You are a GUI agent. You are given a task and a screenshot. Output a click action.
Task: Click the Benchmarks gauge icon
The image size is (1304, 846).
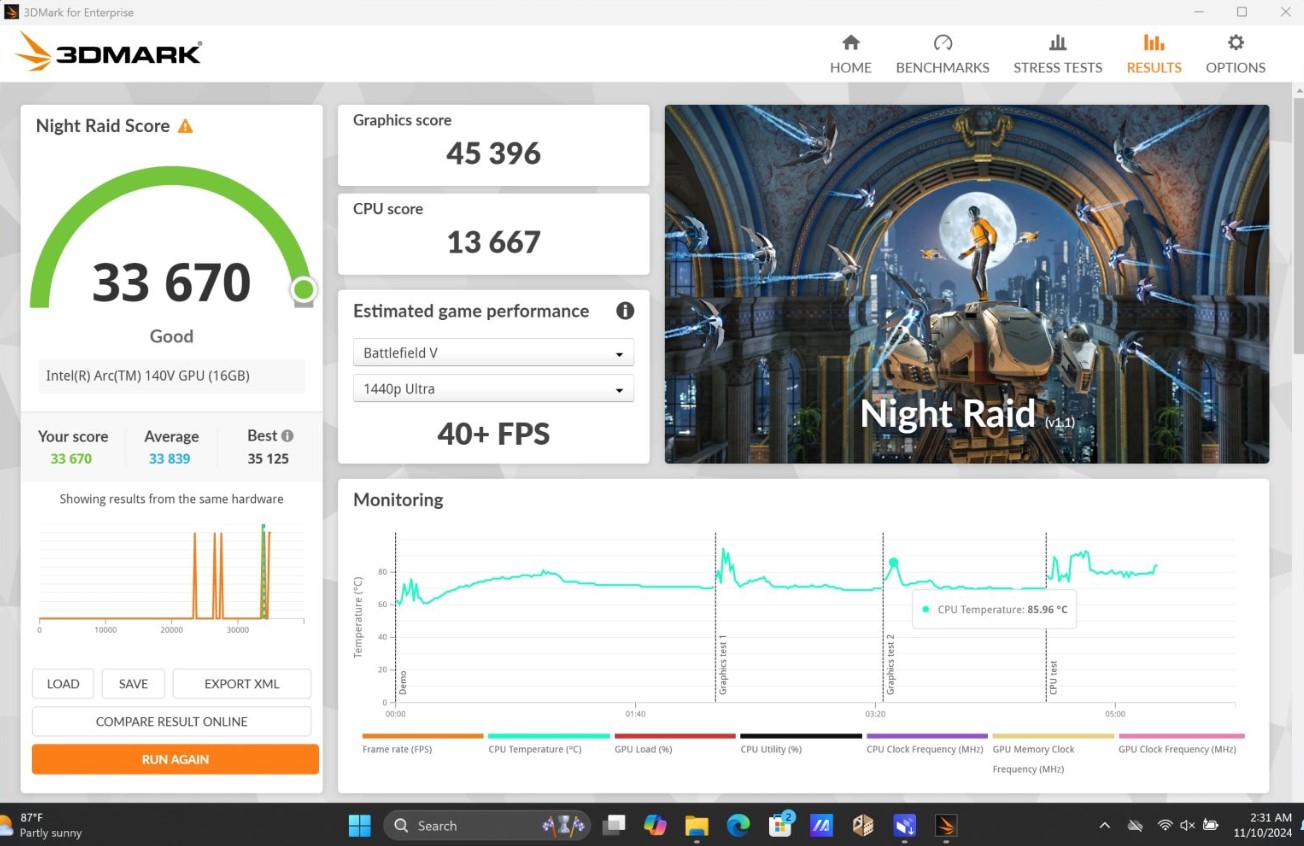tap(942, 43)
